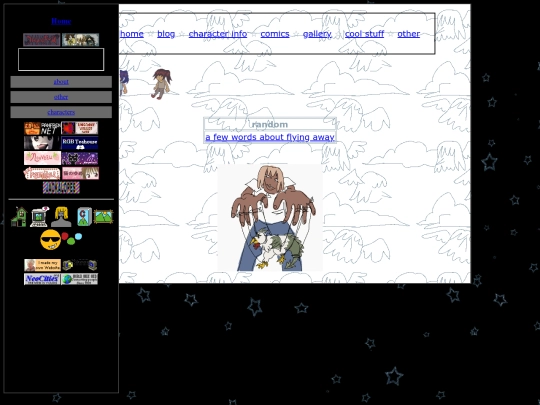Open the black-and-white anime face badge
Image resolution: width=540 pixels, height=405 pixels.
click(x=42, y=143)
